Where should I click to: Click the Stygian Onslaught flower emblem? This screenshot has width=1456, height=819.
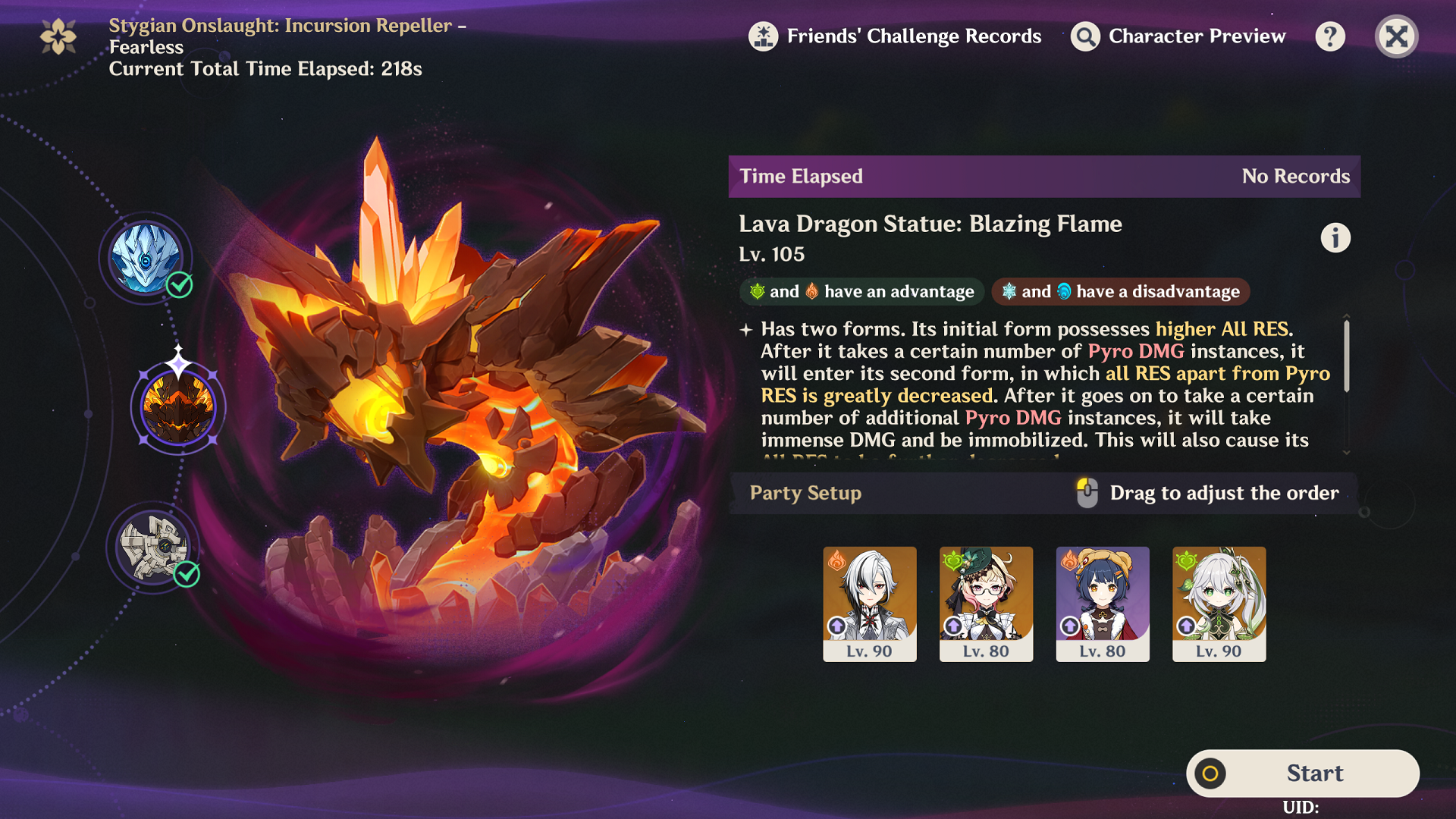pyautogui.click(x=58, y=36)
